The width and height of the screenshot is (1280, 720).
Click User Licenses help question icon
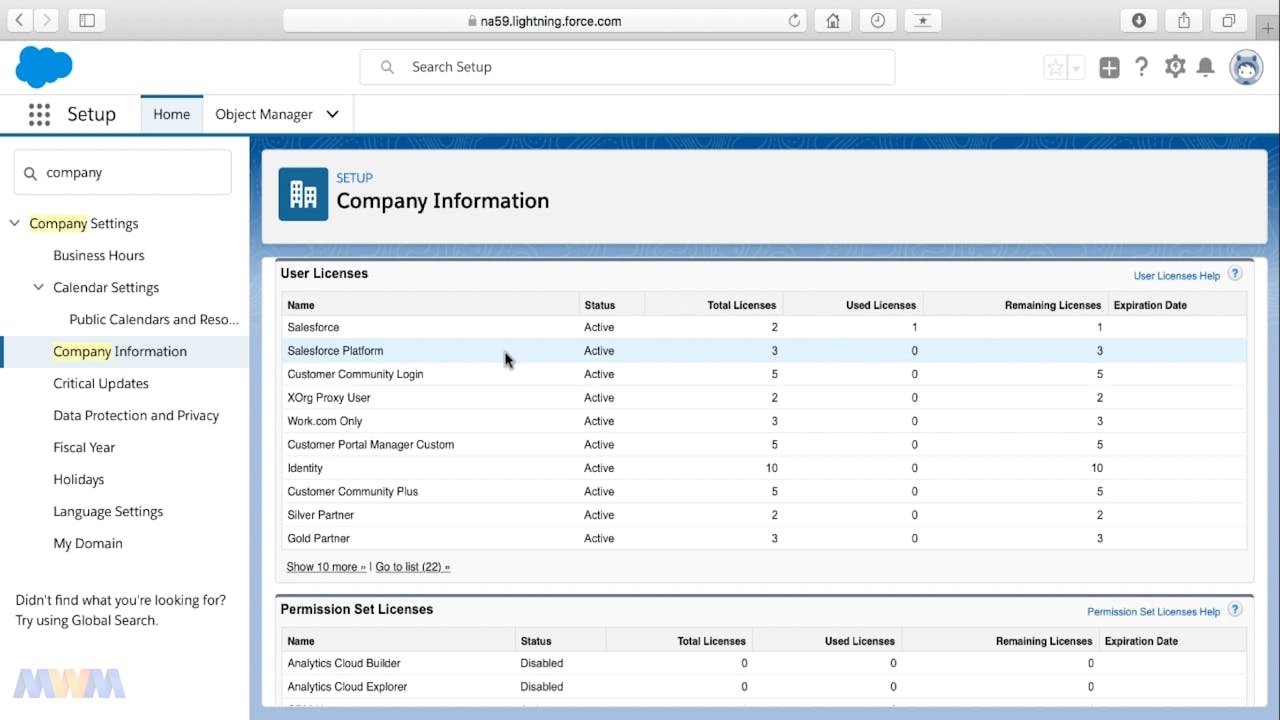(1235, 274)
